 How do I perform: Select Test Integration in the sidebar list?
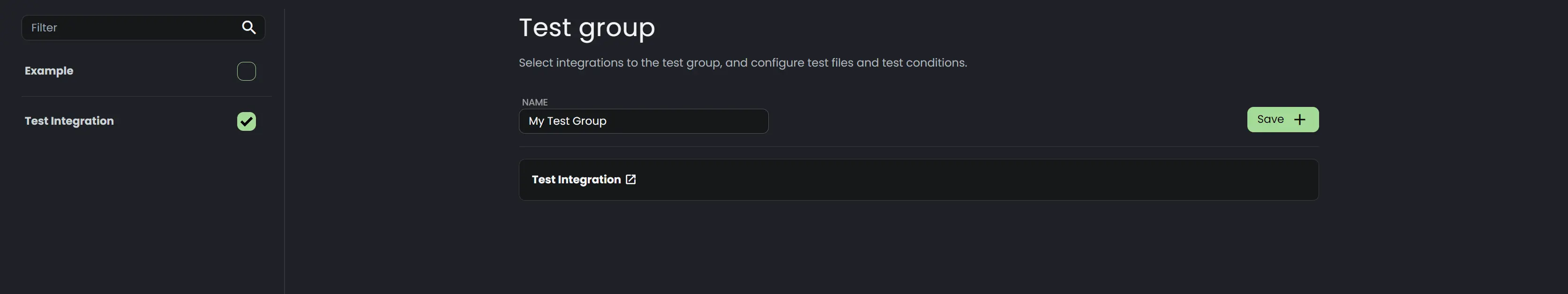tap(69, 121)
